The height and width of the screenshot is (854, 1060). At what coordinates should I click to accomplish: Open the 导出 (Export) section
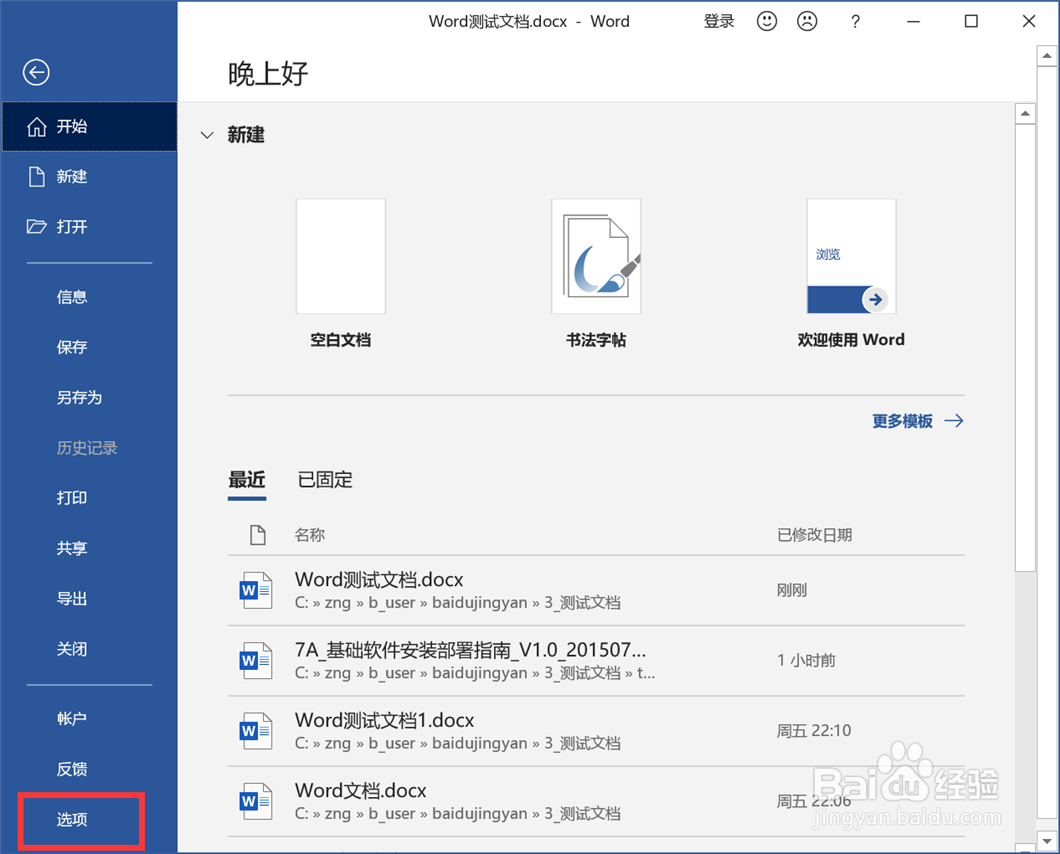[71, 598]
